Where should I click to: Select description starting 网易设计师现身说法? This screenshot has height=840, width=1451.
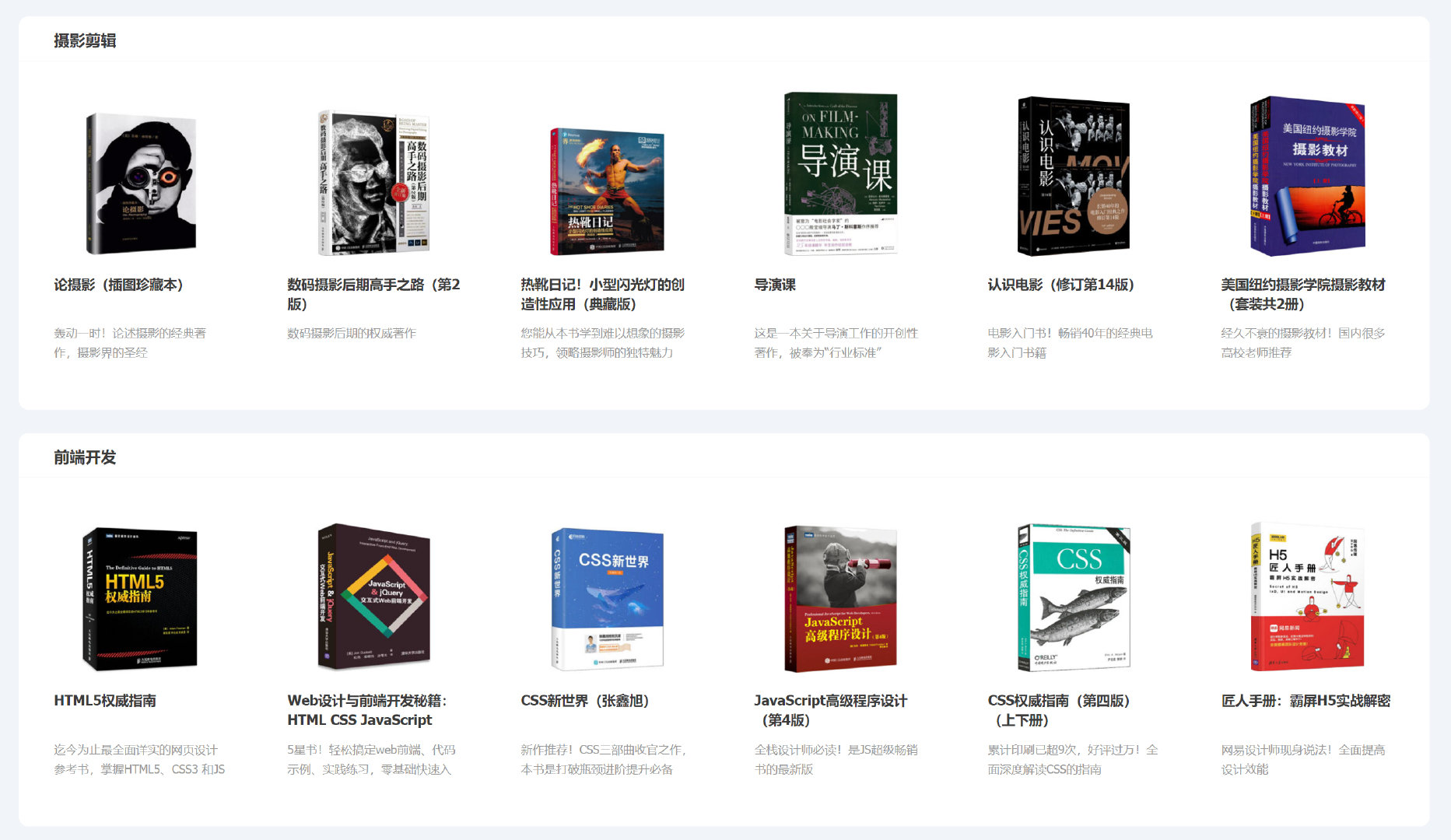pos(1303,759)
